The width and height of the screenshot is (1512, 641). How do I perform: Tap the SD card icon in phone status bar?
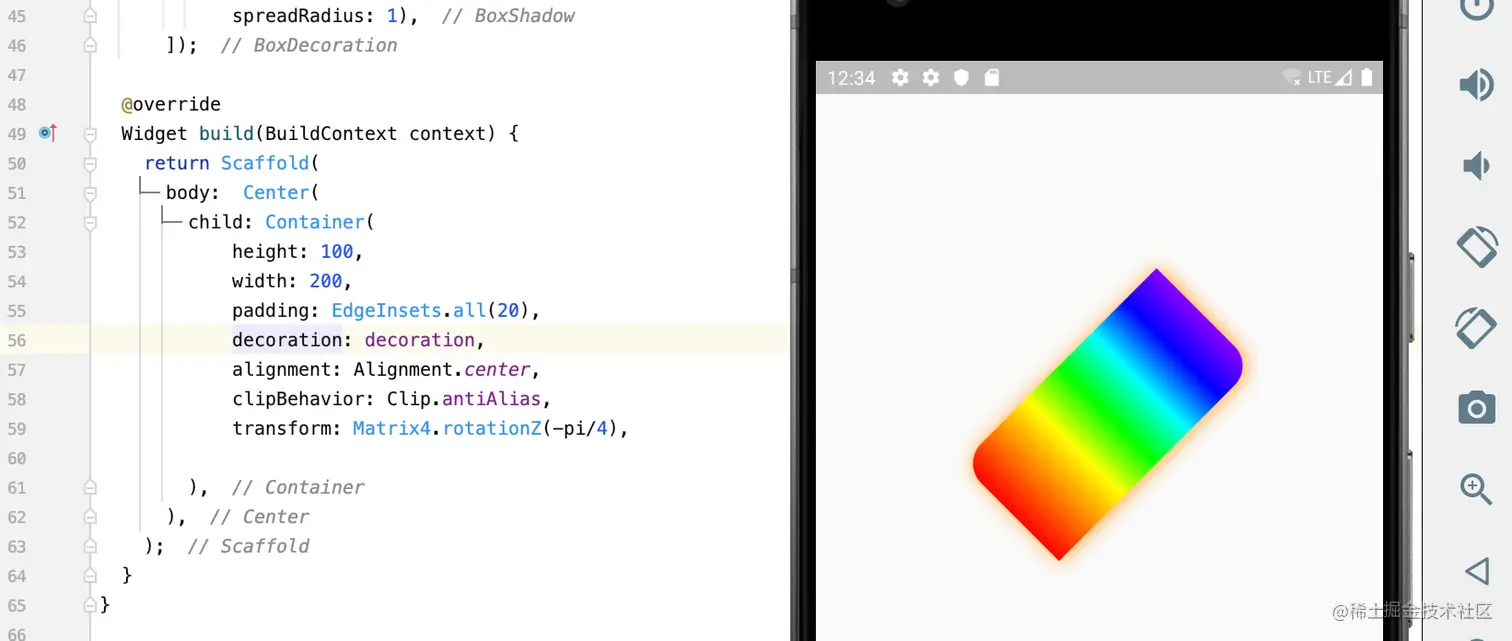[x=992, y=78]
